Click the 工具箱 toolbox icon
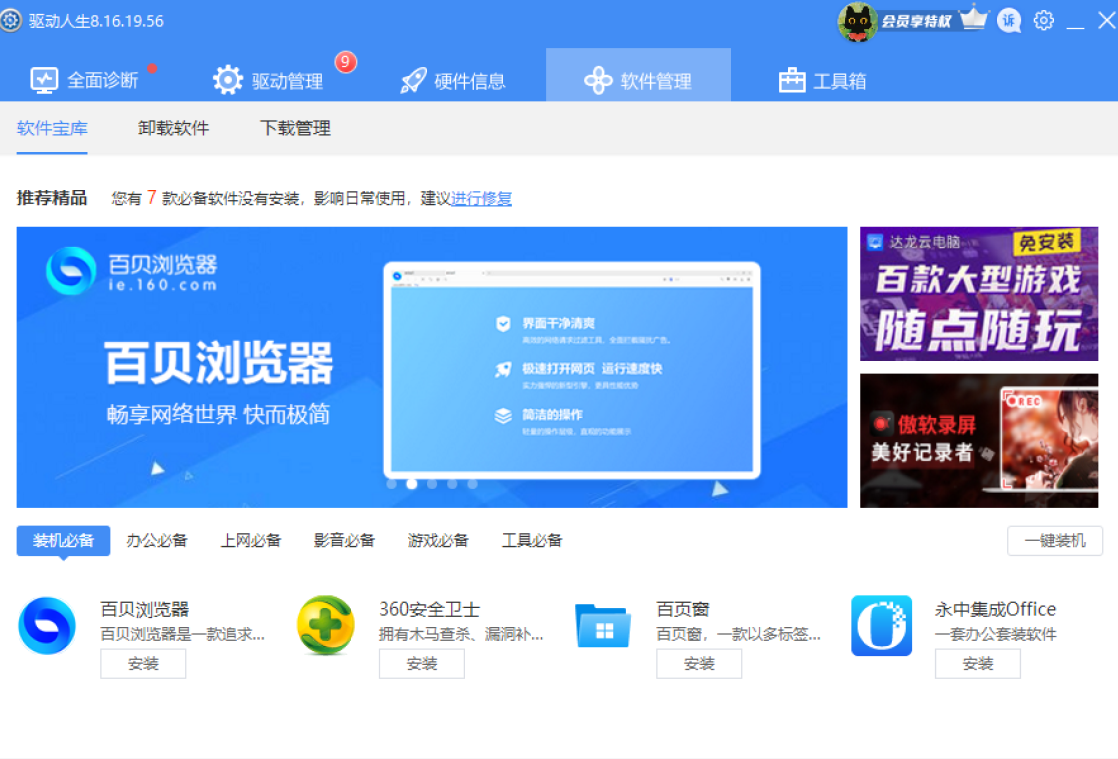 pos(791,80)
